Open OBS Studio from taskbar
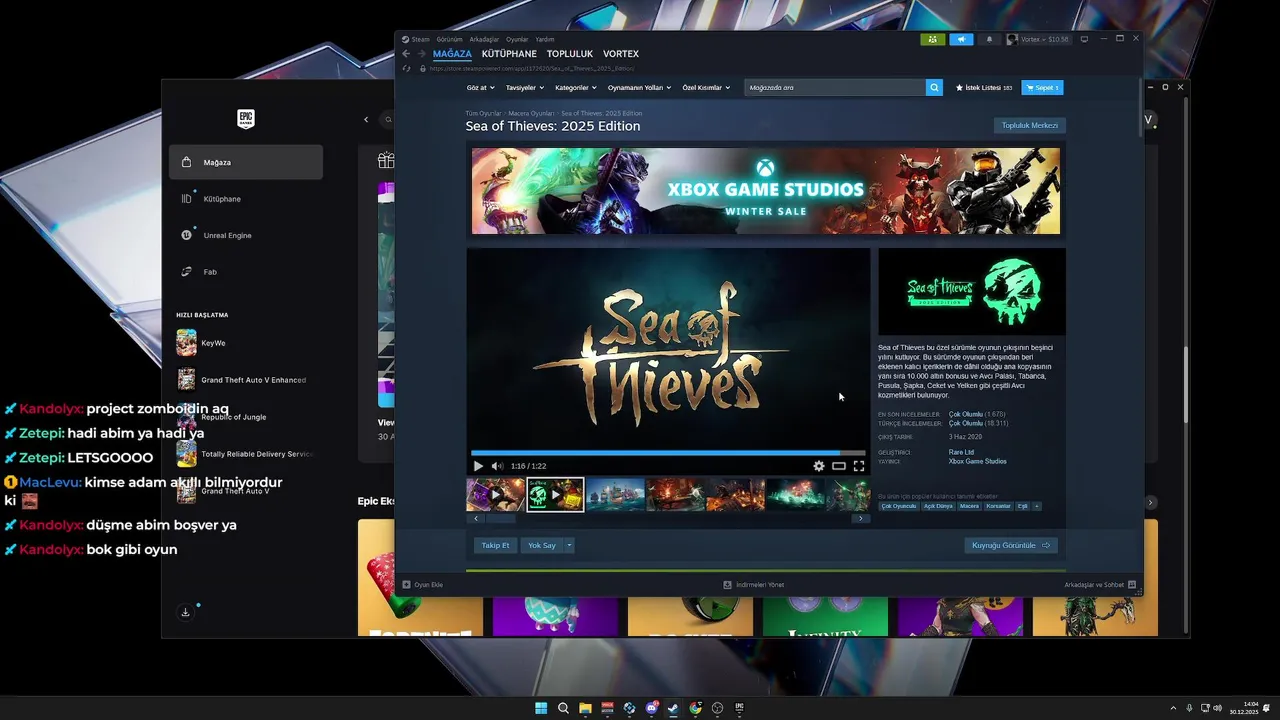 point(717,708)
